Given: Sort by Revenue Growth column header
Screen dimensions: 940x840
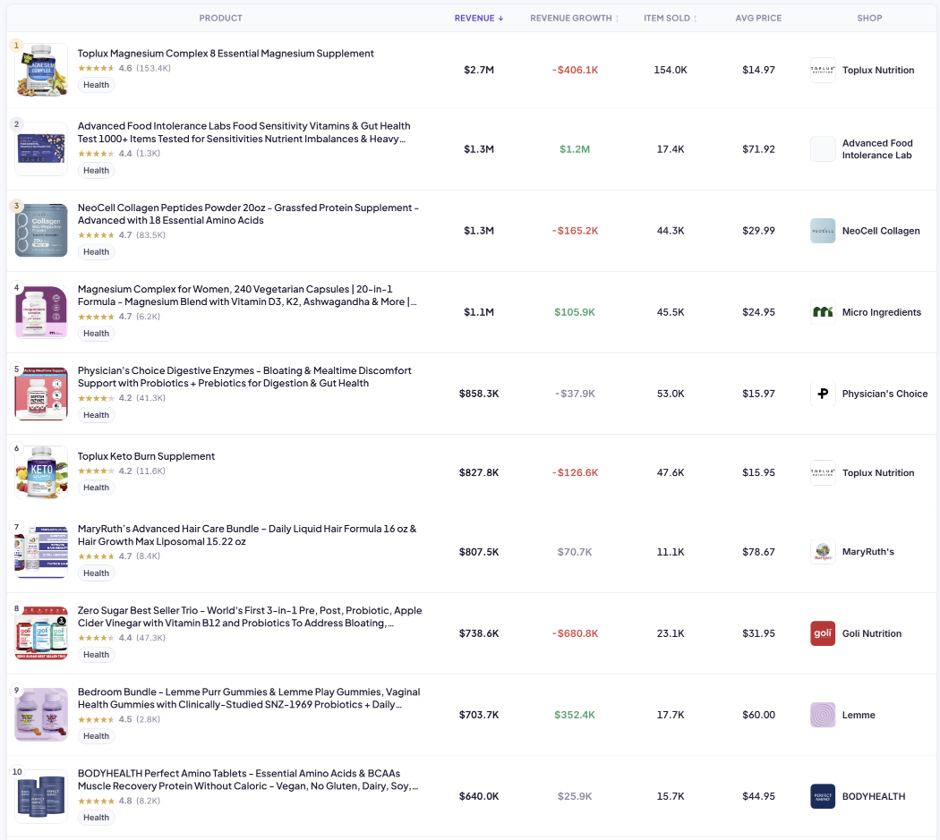Looking at the screenshot, I should [x=574, y=18].
